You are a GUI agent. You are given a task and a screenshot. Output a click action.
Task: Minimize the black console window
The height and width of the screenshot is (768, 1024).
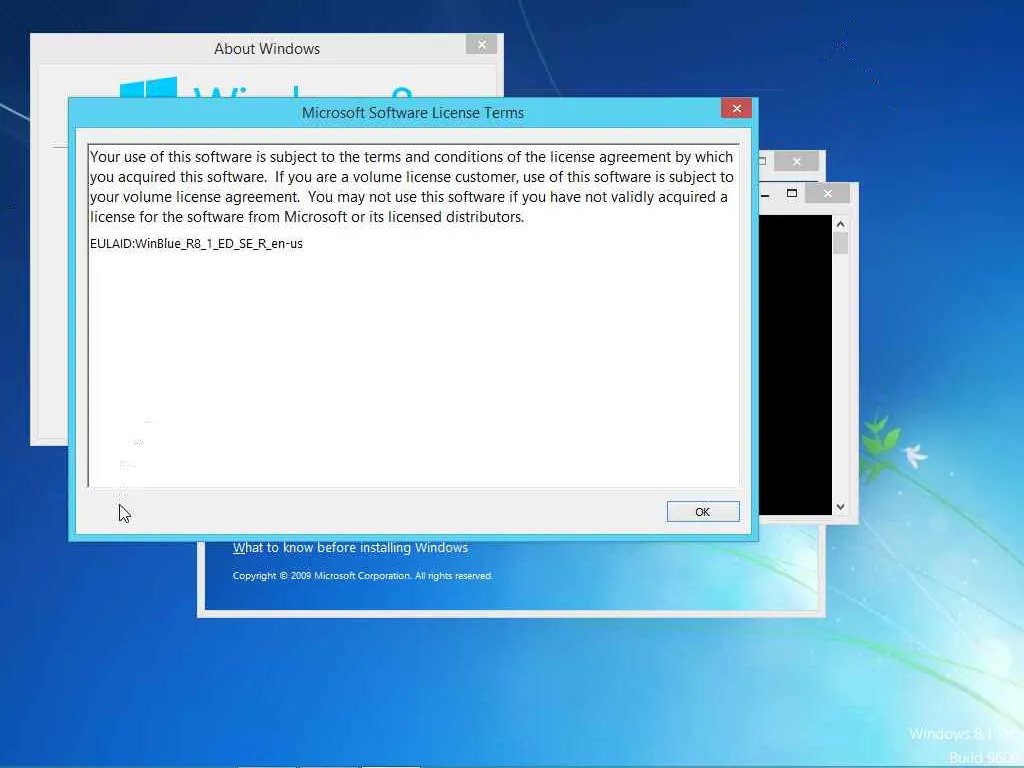(765, 195)
